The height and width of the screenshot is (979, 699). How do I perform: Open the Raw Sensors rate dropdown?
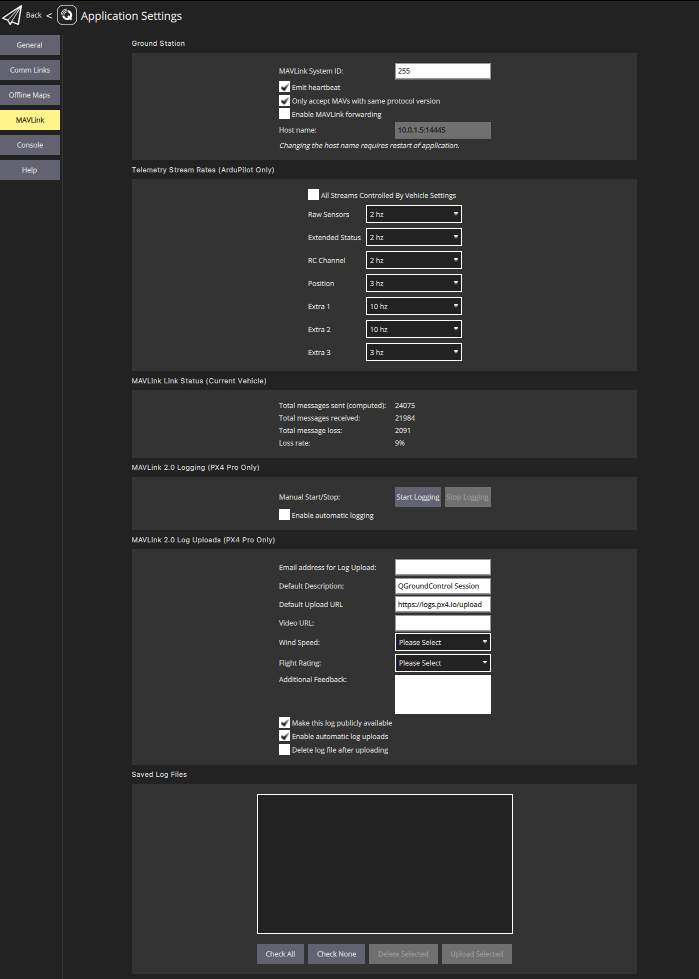pos(413,214)
